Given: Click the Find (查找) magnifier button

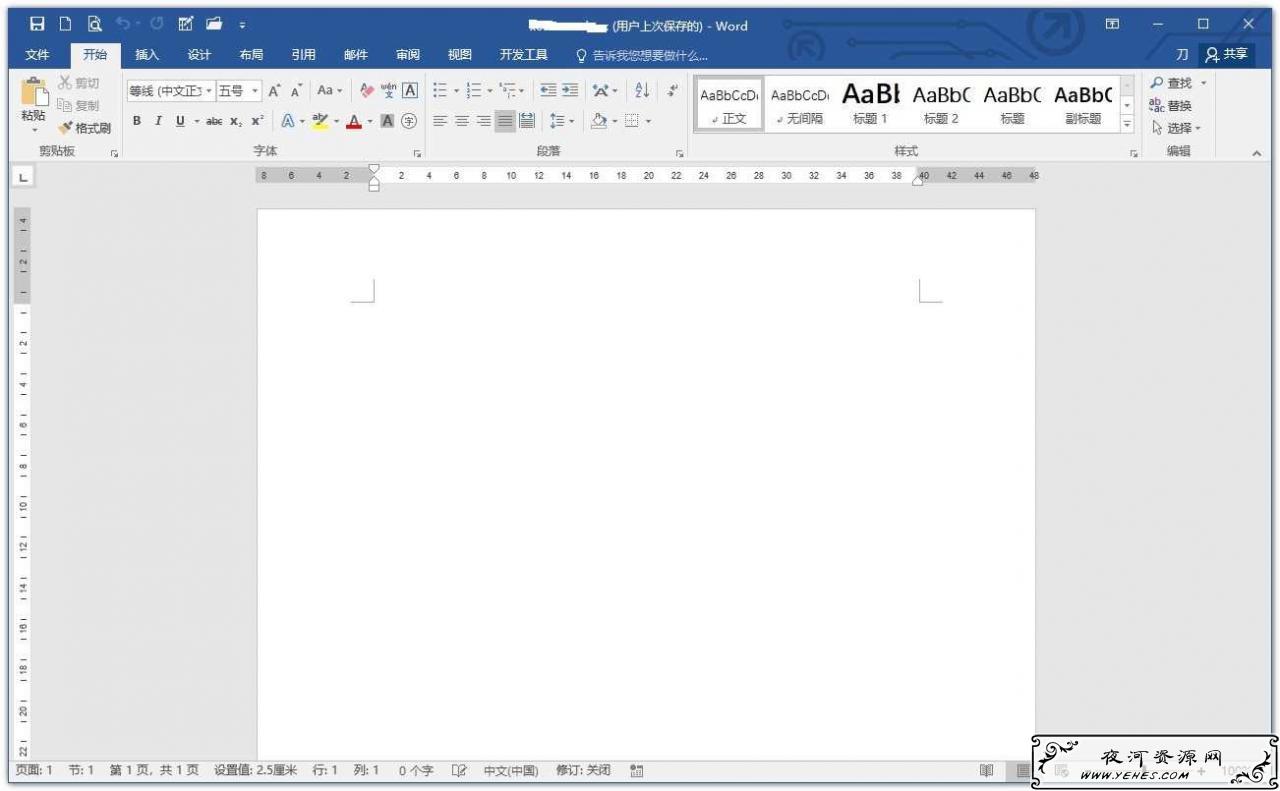Looking at the screenshot, I should pos(1172,83).
